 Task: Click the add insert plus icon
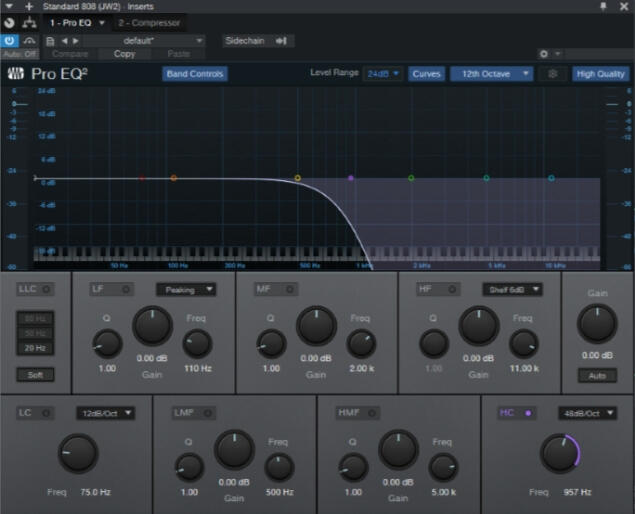pyautogui.click(x=29, y=6)
